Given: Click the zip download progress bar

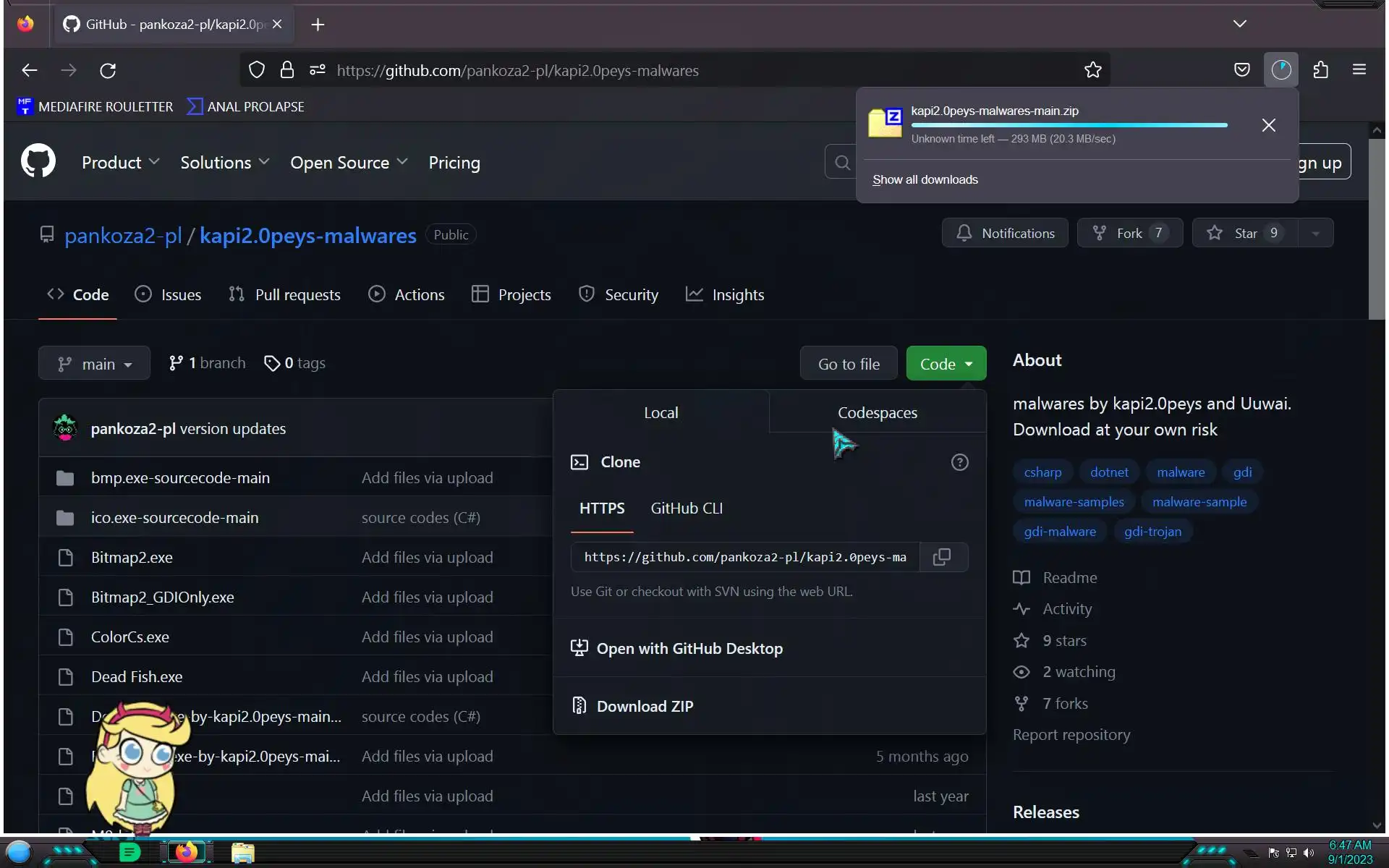Looking at the screenshot, I should point(1069,125).
